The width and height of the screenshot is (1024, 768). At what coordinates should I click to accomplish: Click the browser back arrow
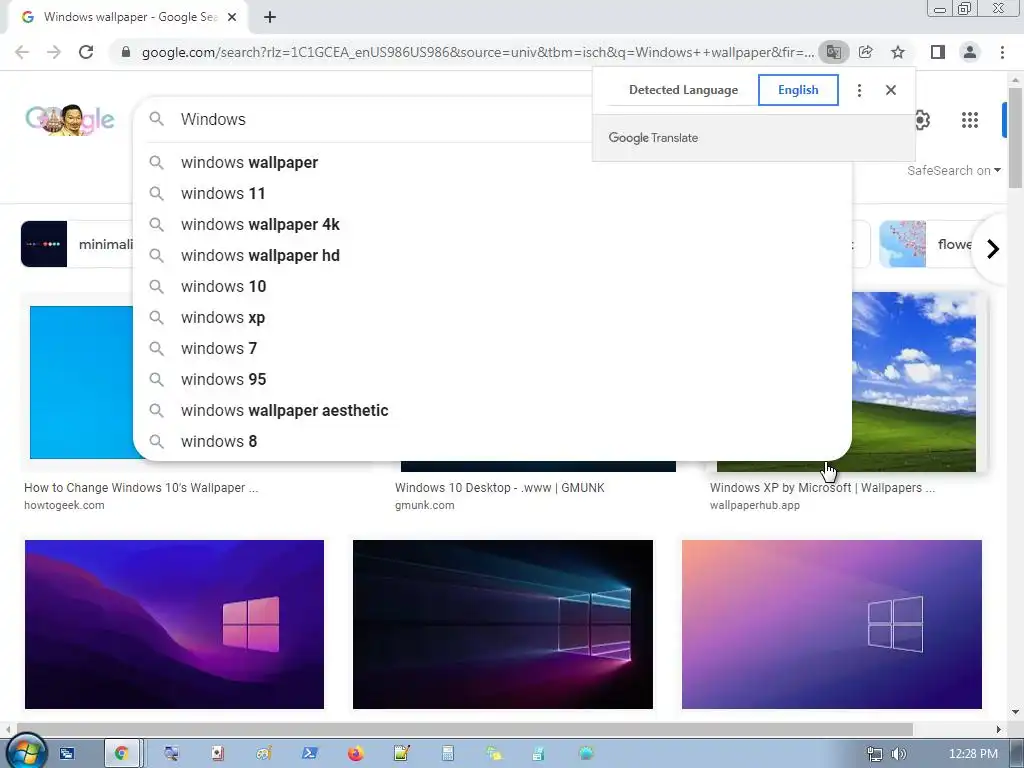22,52
